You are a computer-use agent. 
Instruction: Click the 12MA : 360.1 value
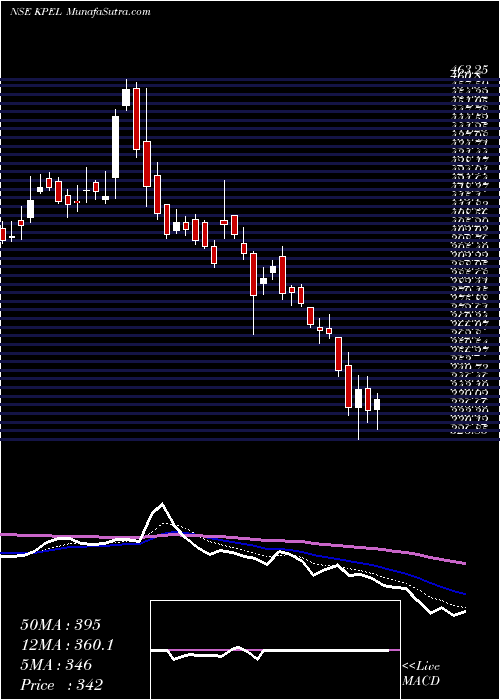[x=67, y=645]
